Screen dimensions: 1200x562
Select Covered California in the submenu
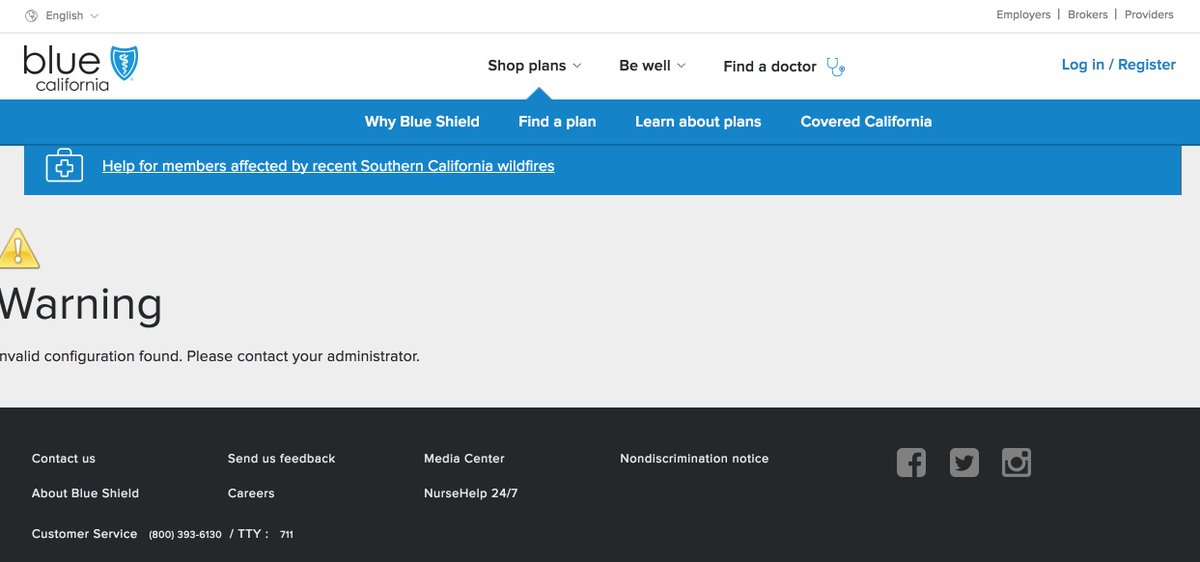pyautogui.click(x=866, y=122)
